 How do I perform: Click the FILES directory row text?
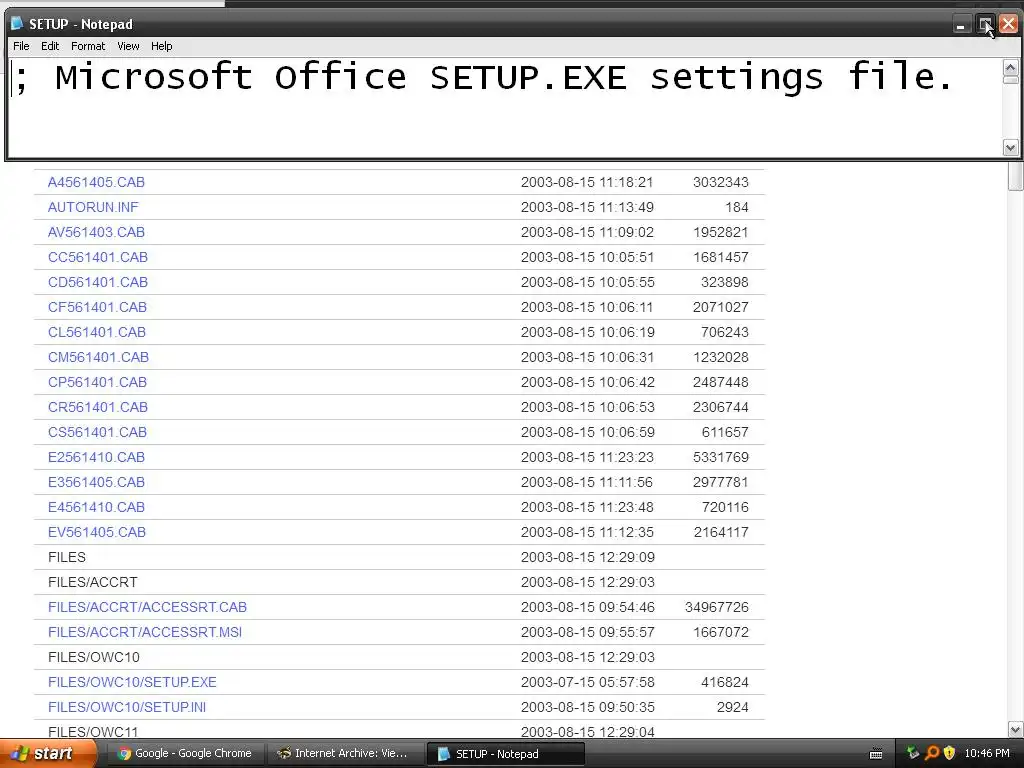[x=67, y=557]
